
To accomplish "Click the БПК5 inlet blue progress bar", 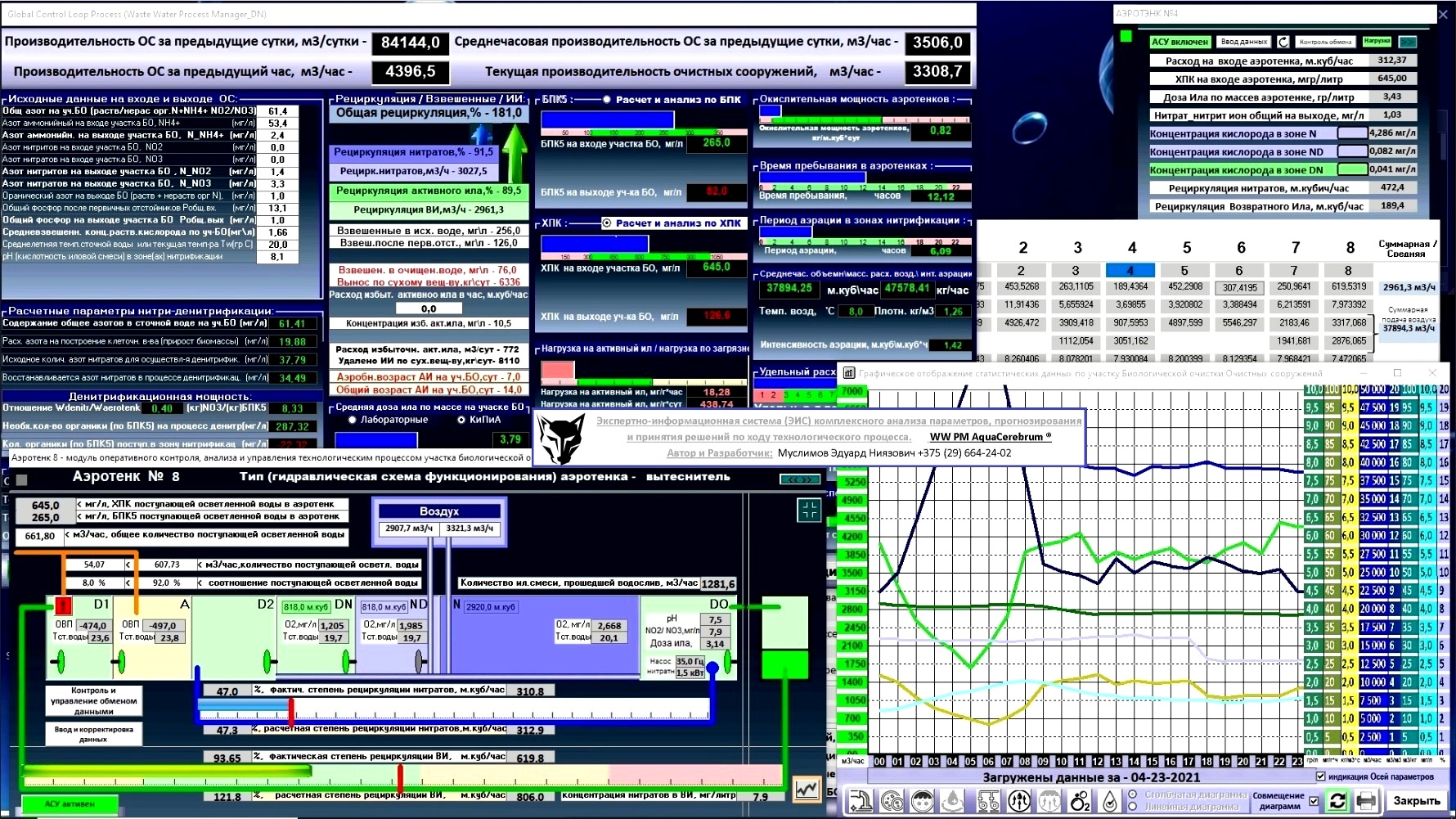I will pos(608,120).
